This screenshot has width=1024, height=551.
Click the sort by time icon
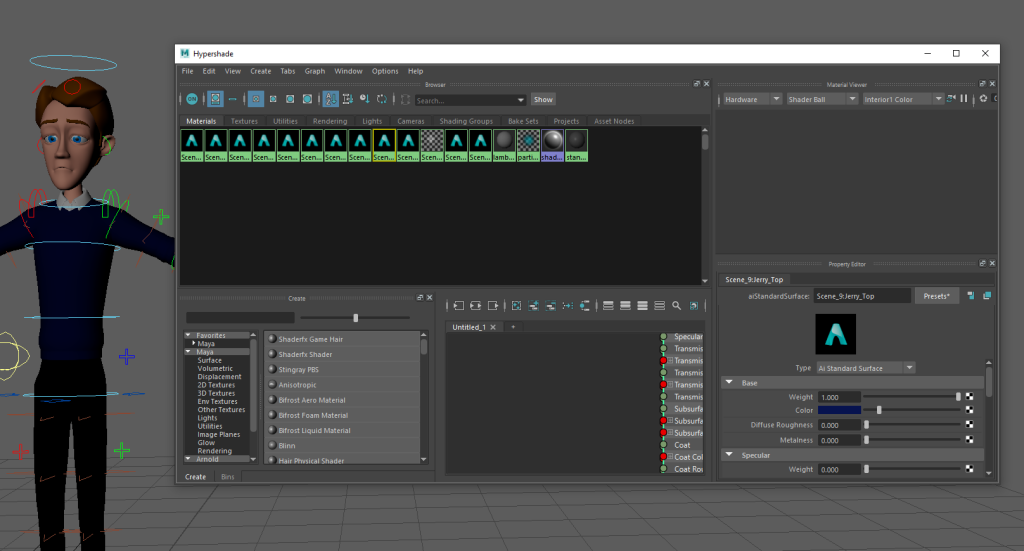(365, 99)
